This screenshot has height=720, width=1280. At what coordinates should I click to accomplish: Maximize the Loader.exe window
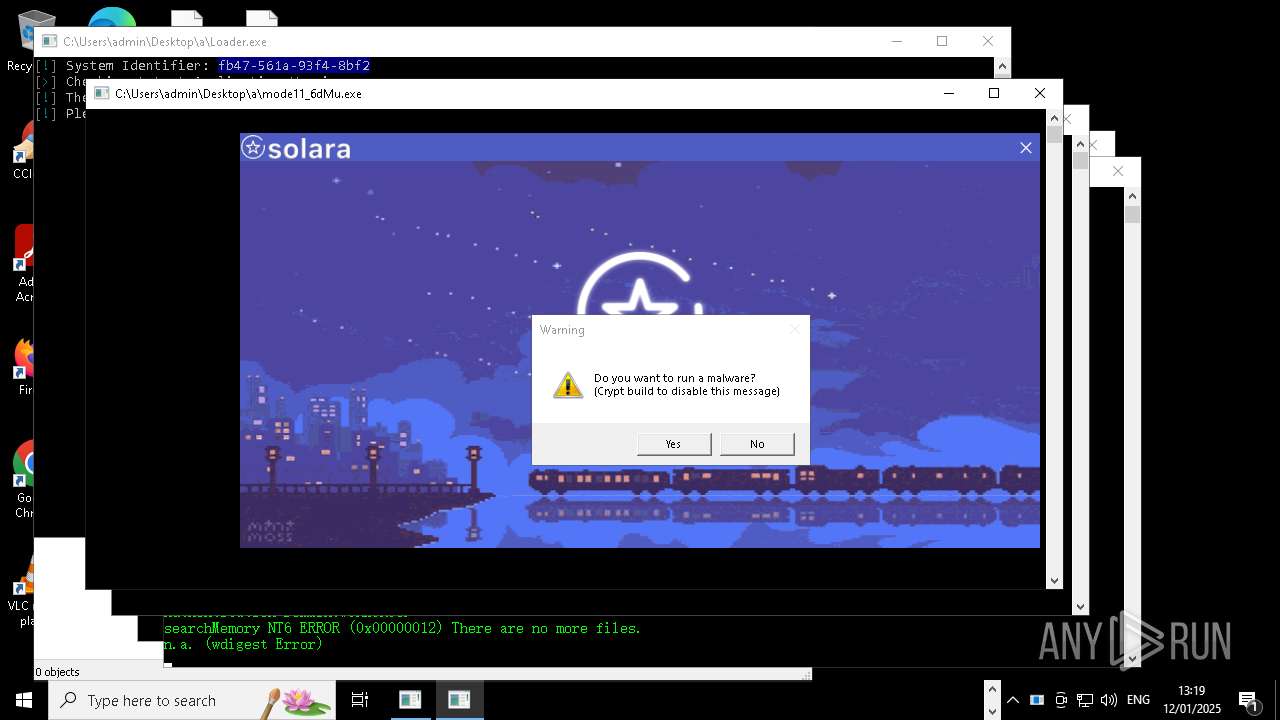[942, 41]
